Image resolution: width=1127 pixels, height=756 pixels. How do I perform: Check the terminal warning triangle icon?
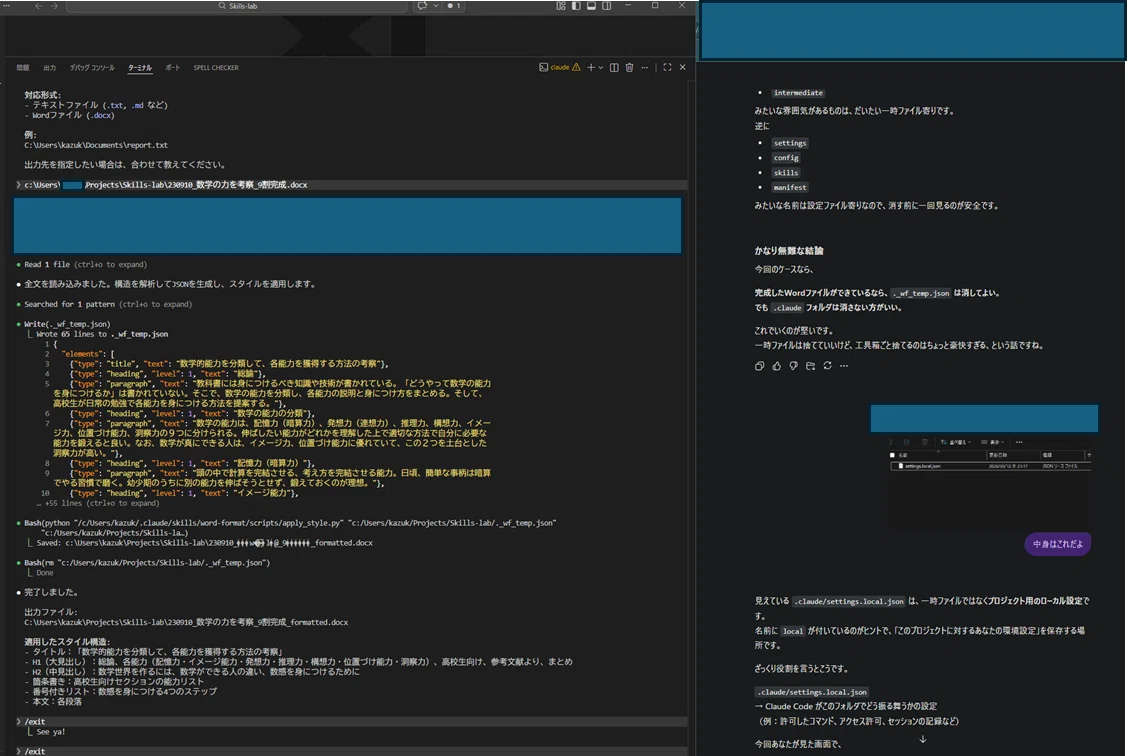(x=576, y=68)
